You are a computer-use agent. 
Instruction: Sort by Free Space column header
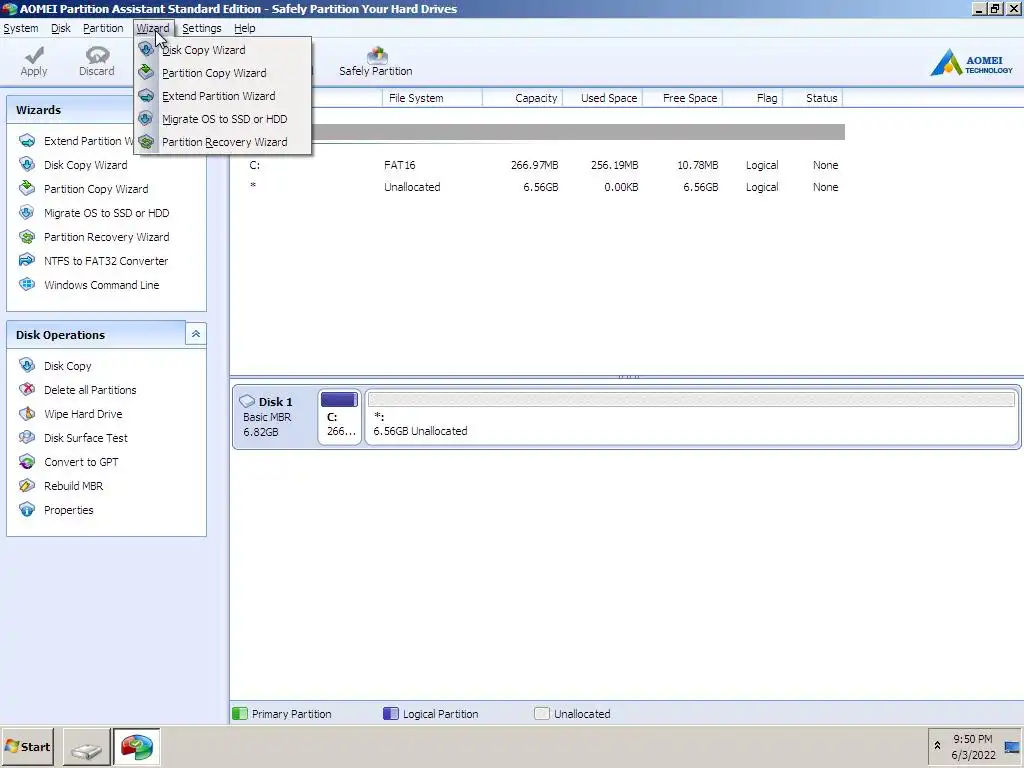click(x=682, y=98)
